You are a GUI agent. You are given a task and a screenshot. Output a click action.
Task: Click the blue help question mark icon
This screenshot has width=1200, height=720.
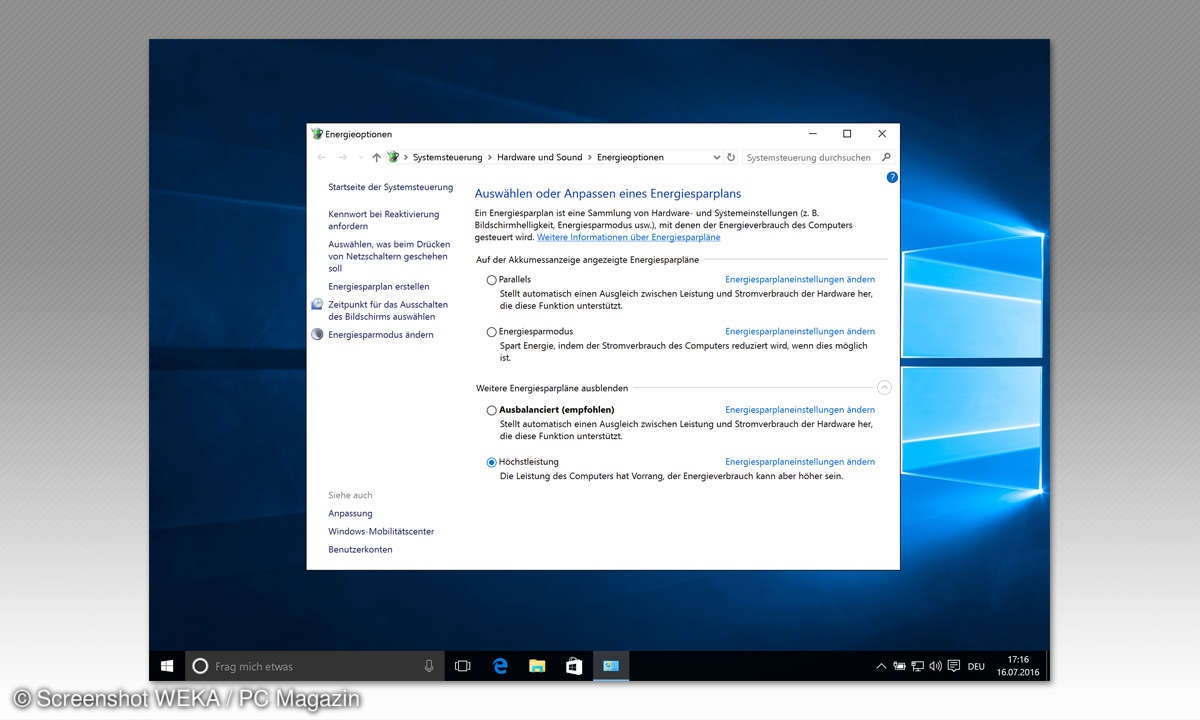coord(892,177)
